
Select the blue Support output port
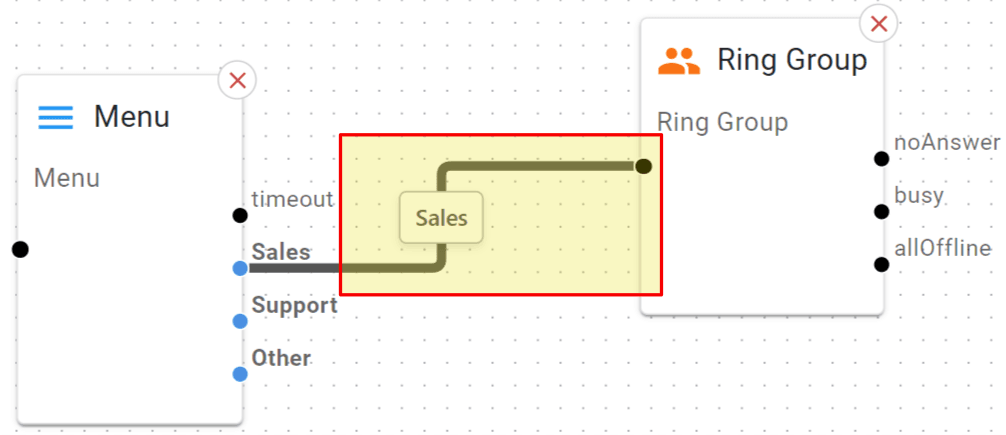(x=240, y=321)
